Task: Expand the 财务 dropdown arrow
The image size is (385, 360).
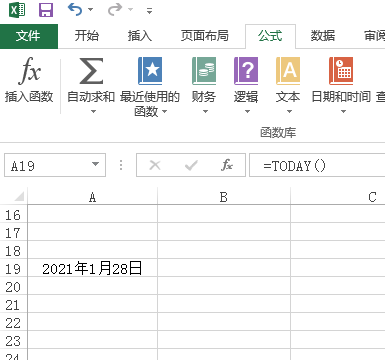Action: pyautogui.click(x=205, y=112)
